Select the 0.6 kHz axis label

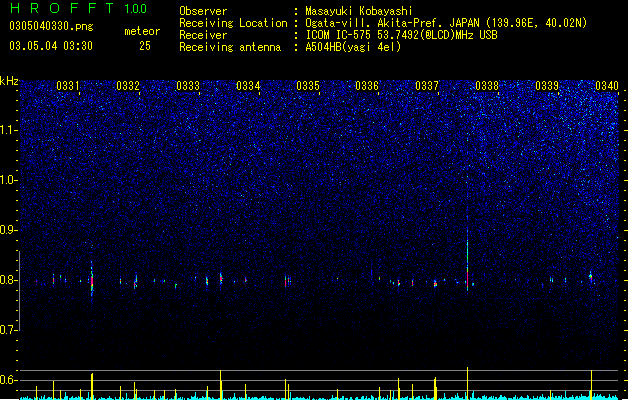pos(9,380)
